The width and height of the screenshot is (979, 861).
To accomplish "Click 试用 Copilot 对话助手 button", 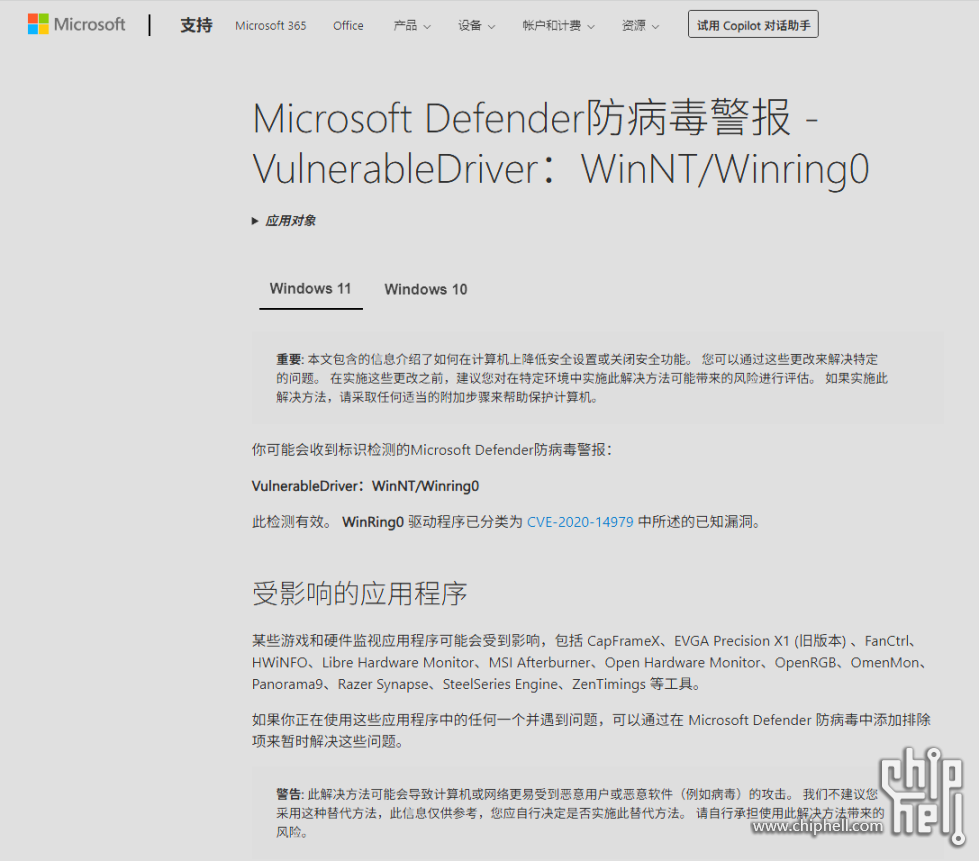I will 753,25.
